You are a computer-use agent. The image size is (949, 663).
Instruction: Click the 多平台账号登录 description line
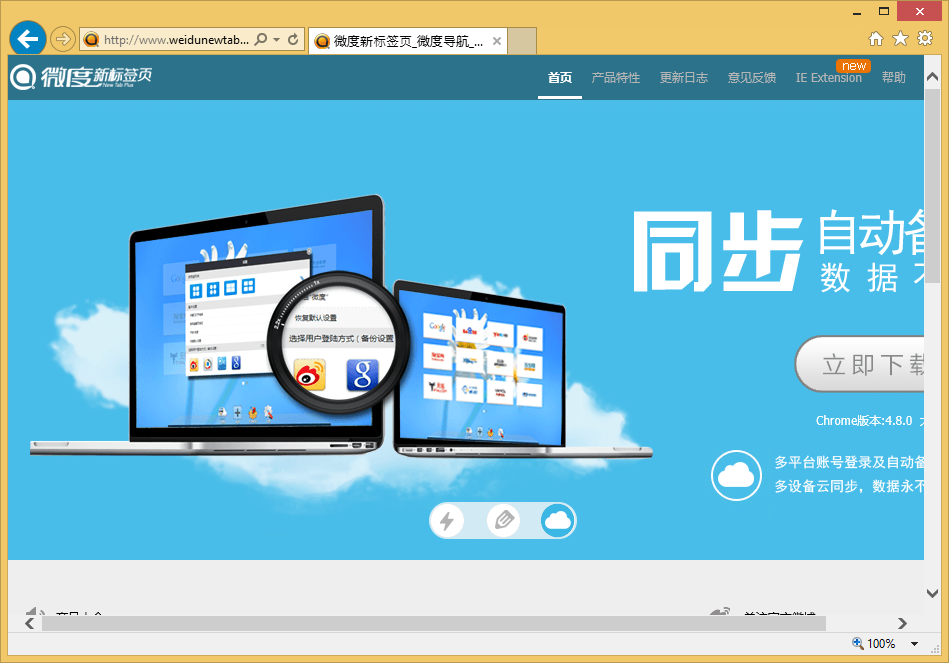click(849, 462)
